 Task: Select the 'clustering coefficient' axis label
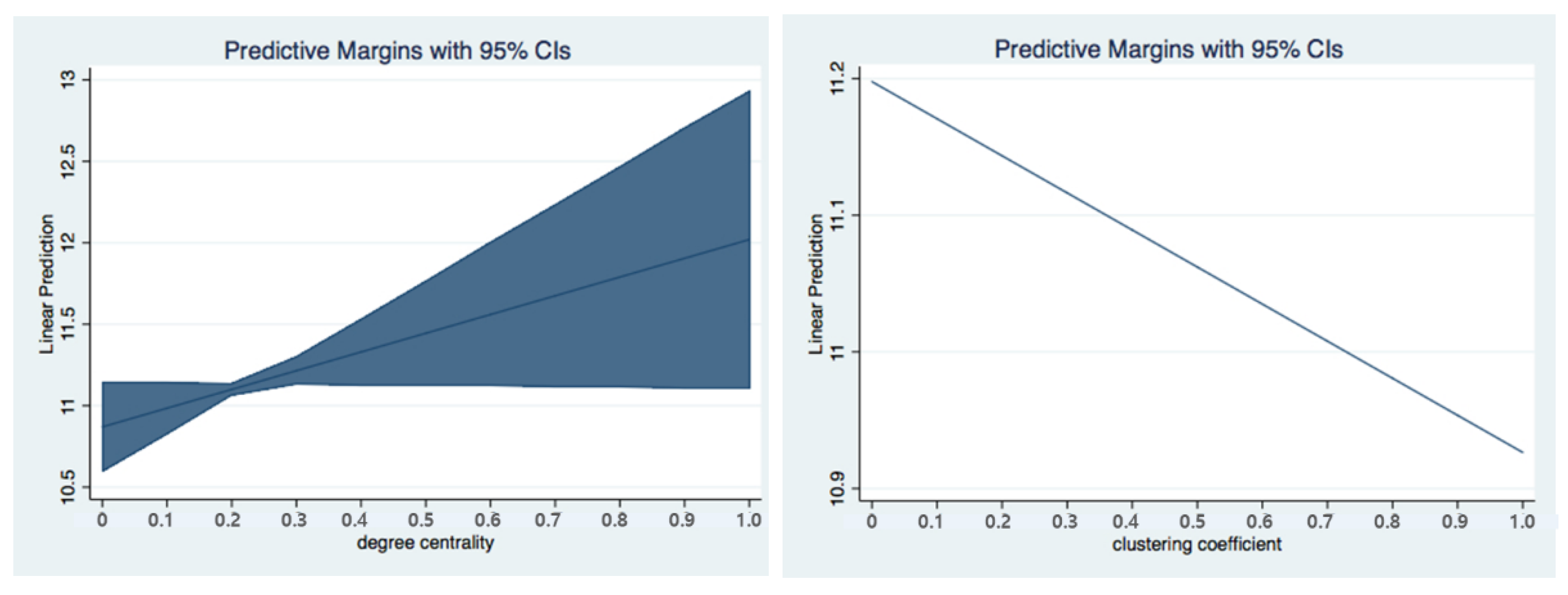1196,544
